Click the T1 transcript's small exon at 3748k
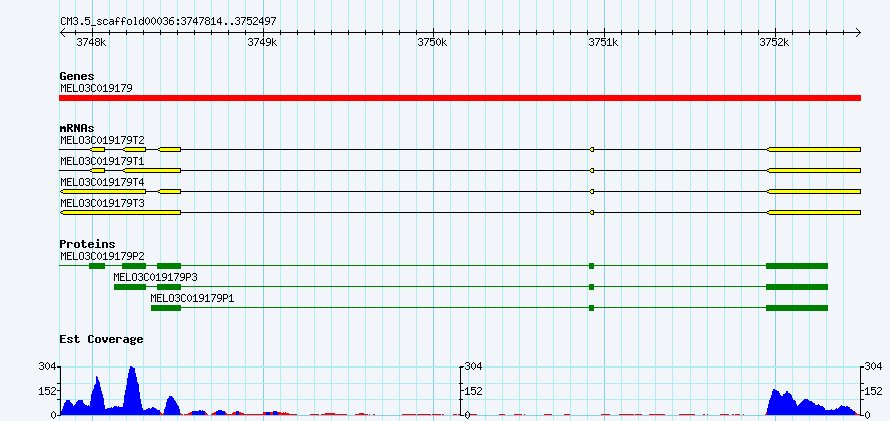This screenshot has width=890, height=421. [98, 170]
